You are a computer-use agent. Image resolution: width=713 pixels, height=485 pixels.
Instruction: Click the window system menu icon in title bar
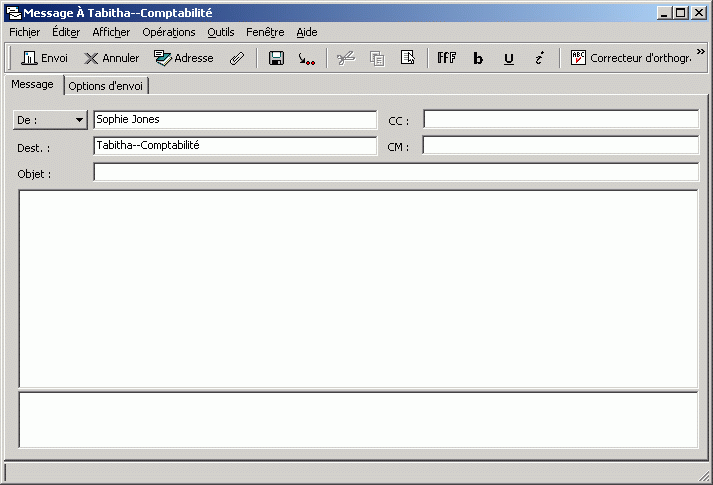click(14, 13)
